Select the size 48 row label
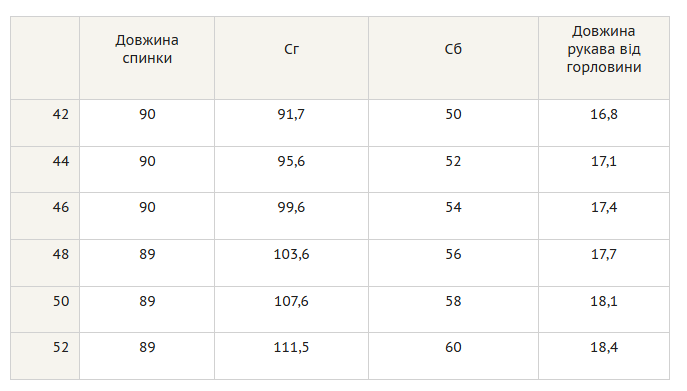The height and width of the screenshot is (391, 687). (60, 254)
